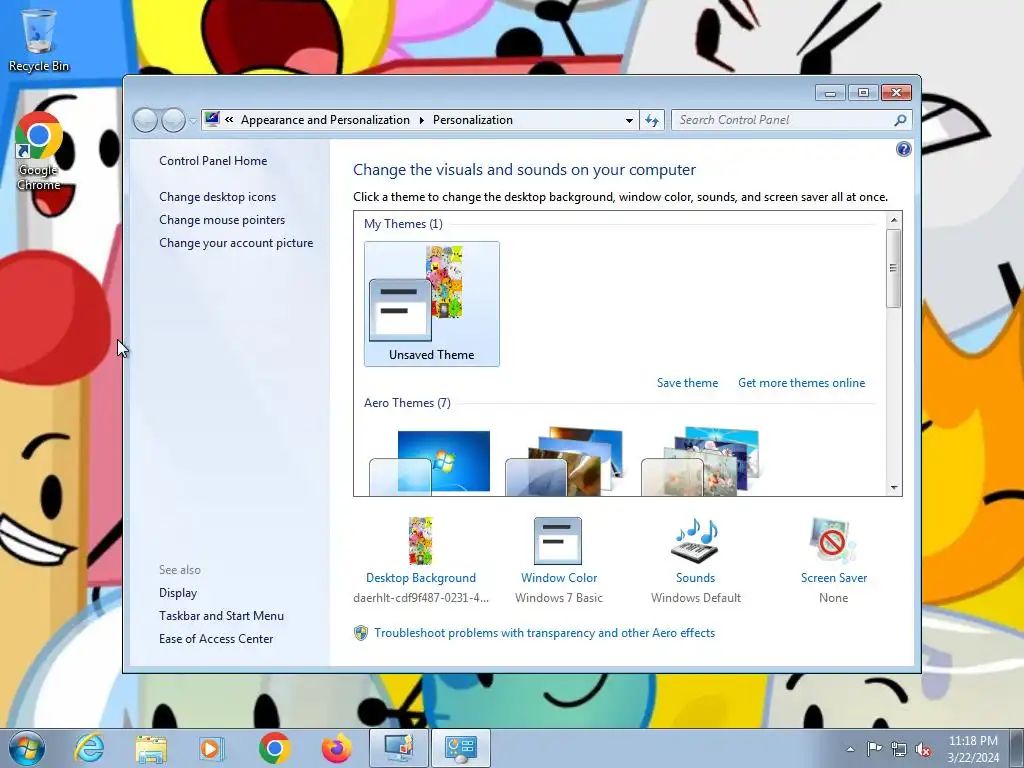
Task: Open Change mouse pointers link
Action: (x=222, y=219)
